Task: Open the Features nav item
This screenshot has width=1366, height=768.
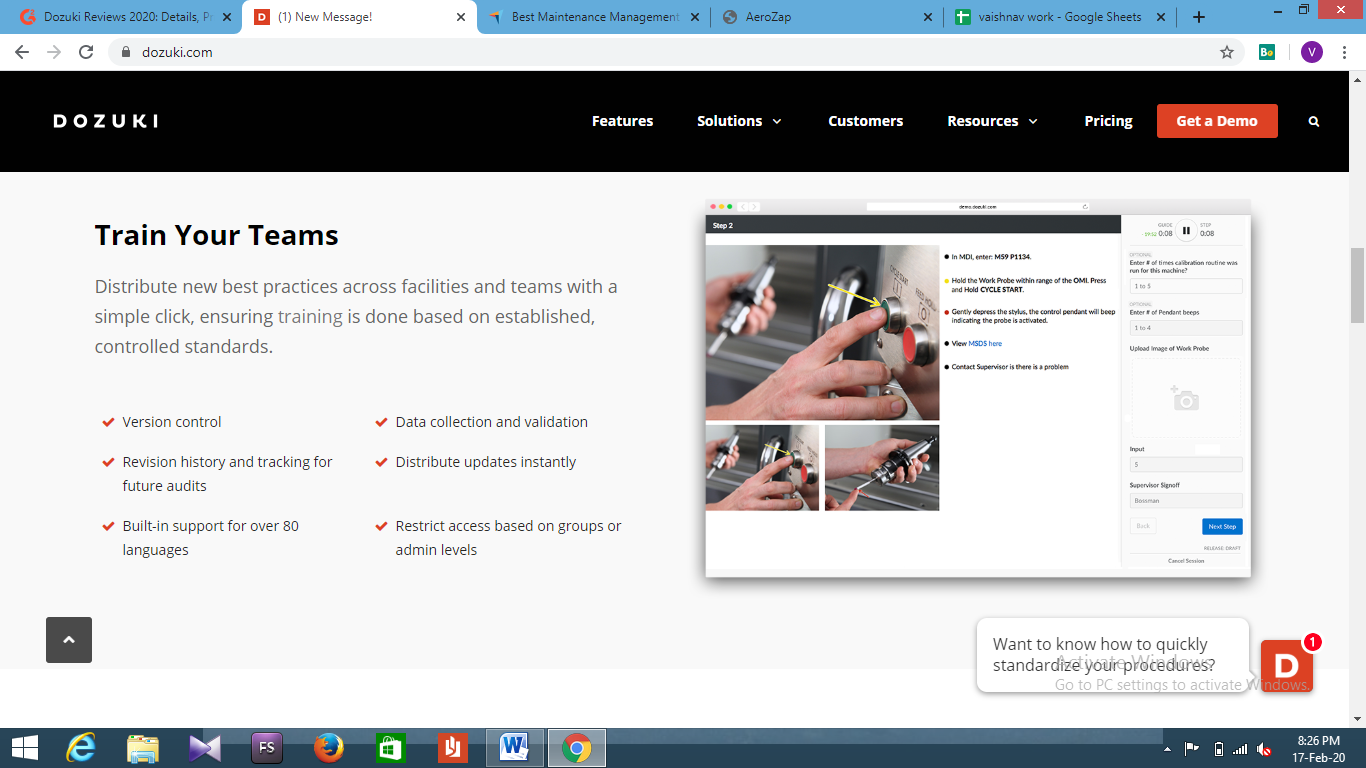Action: coord(622,121)
